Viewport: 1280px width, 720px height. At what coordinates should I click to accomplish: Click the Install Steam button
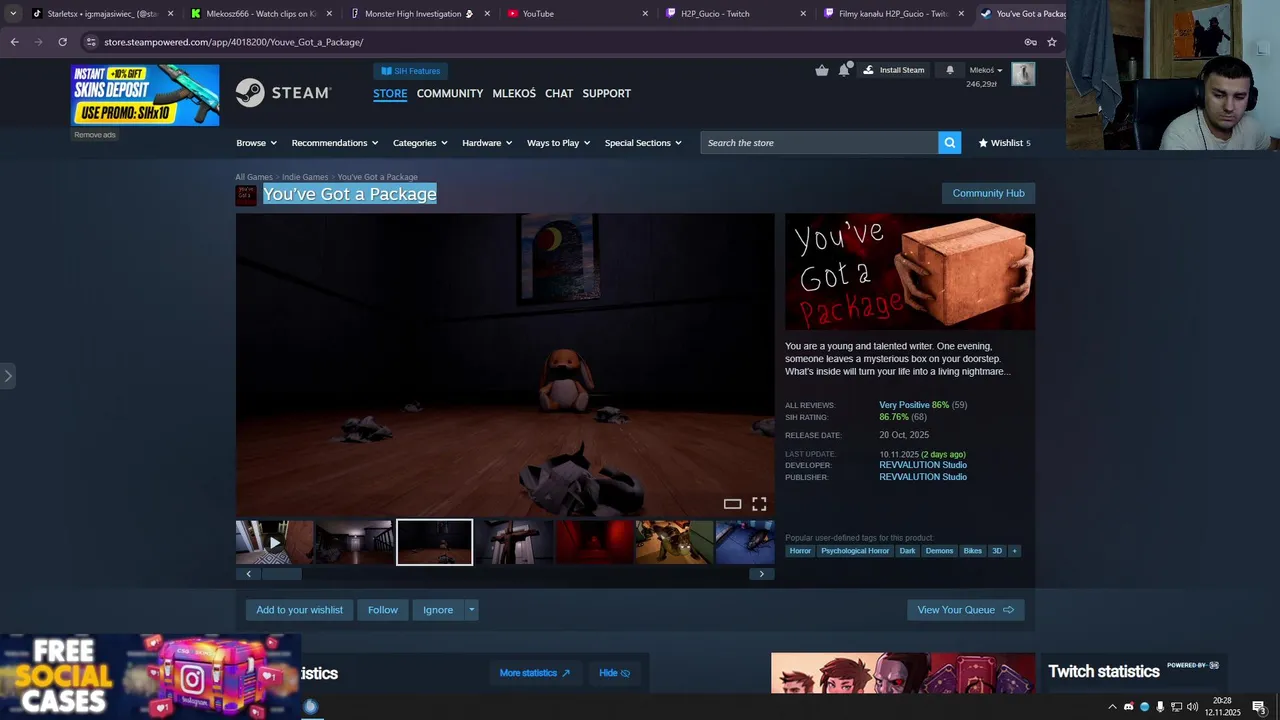coord(894,70)
